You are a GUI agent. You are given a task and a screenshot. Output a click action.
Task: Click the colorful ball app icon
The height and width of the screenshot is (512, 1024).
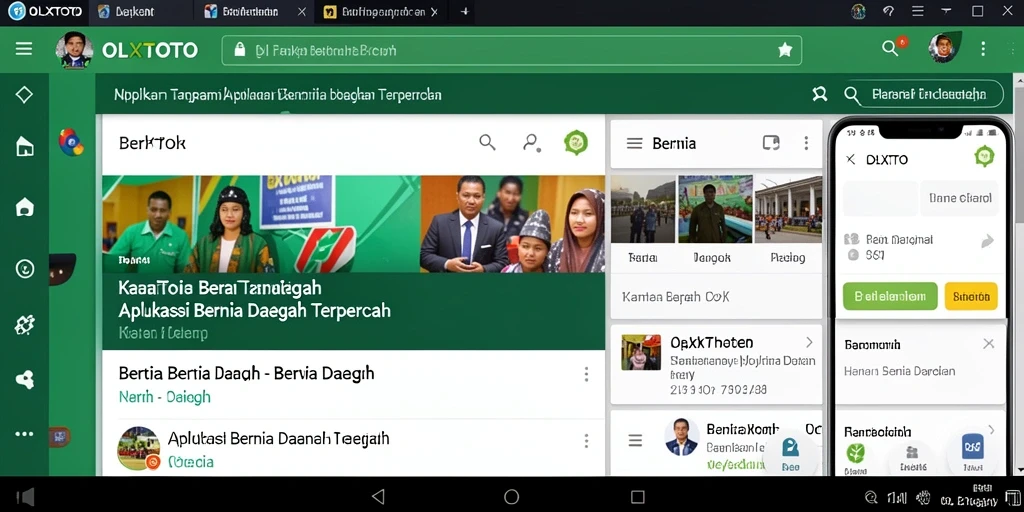(x=71, y=142)
